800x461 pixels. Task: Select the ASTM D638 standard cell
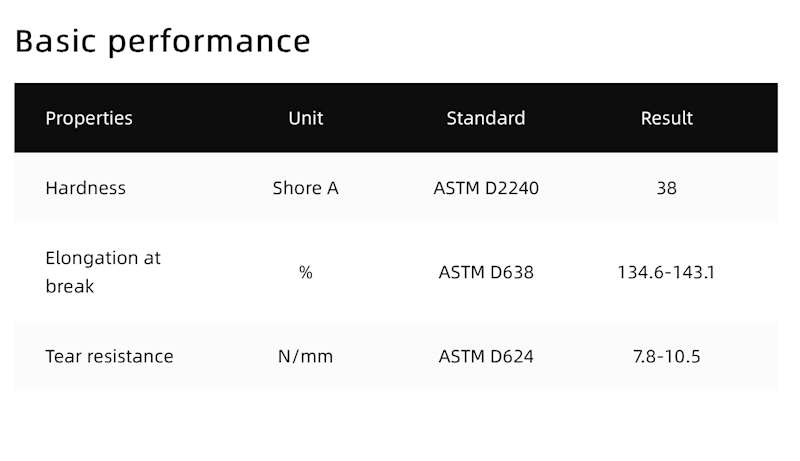point(486,272)
